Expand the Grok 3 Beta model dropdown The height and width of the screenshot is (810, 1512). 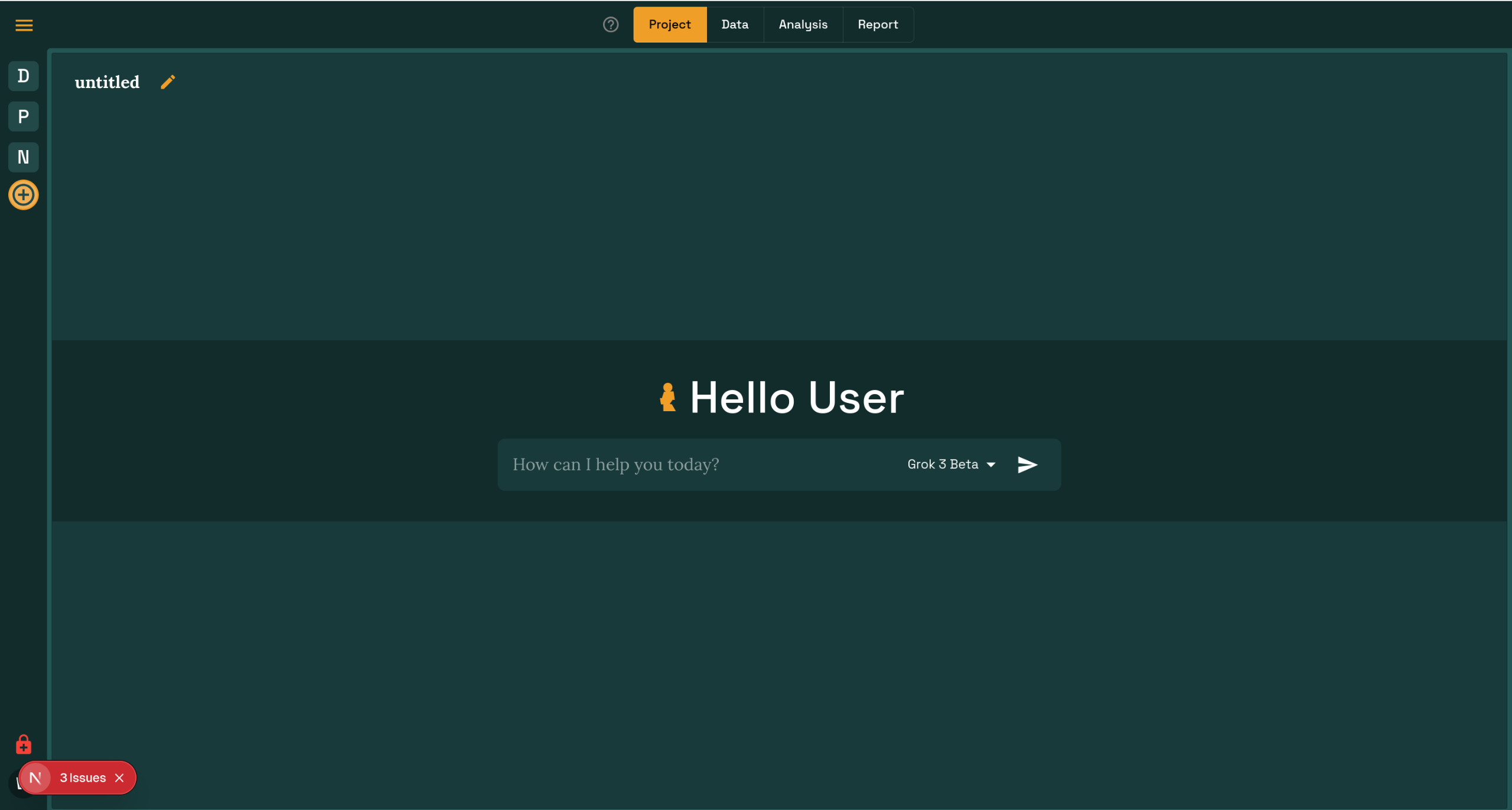(x=951, y=464)
